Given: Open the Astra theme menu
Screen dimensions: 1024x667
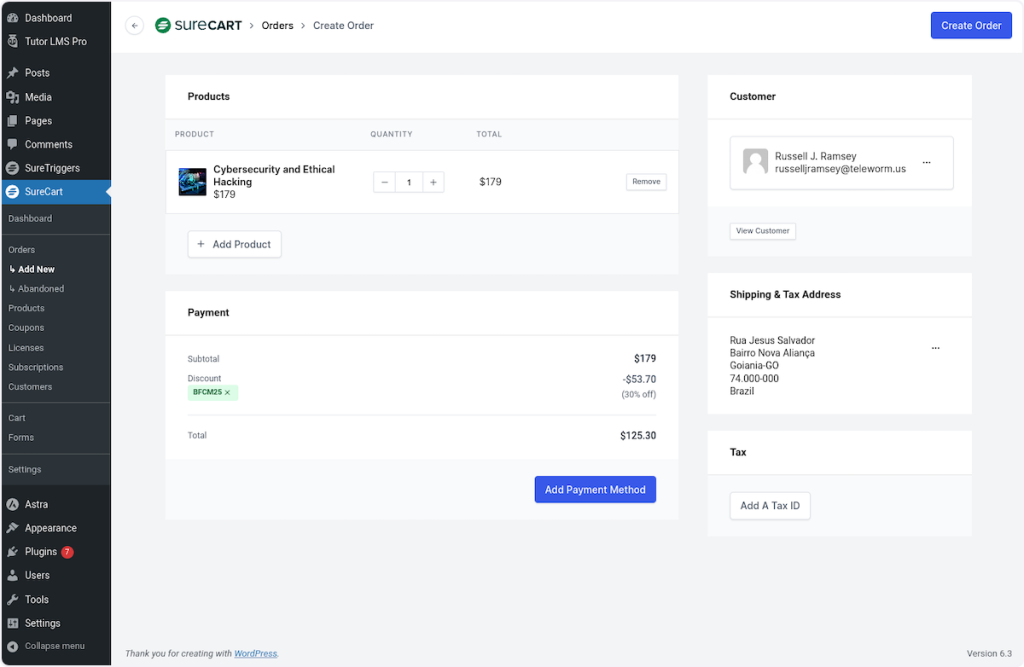Looking at the screenshot, I should [x=36, y=504].
